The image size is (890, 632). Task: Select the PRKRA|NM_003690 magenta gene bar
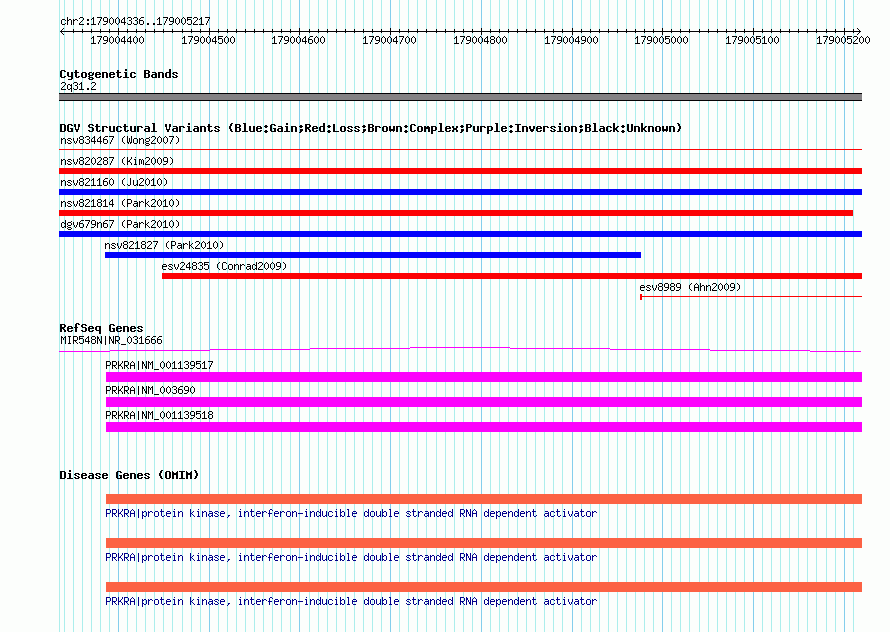[484, 402]
